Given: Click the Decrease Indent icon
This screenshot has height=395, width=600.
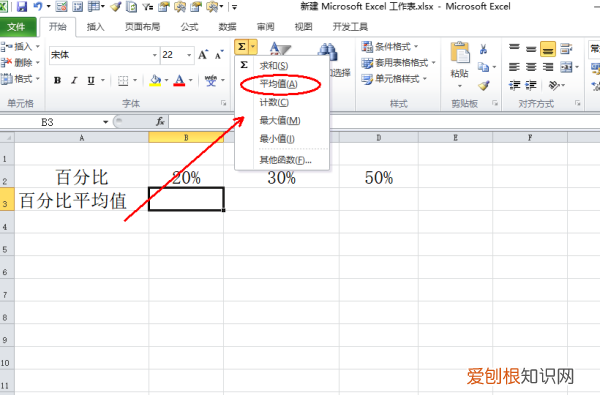Looking at the screenshot, I should pos(514,85).
